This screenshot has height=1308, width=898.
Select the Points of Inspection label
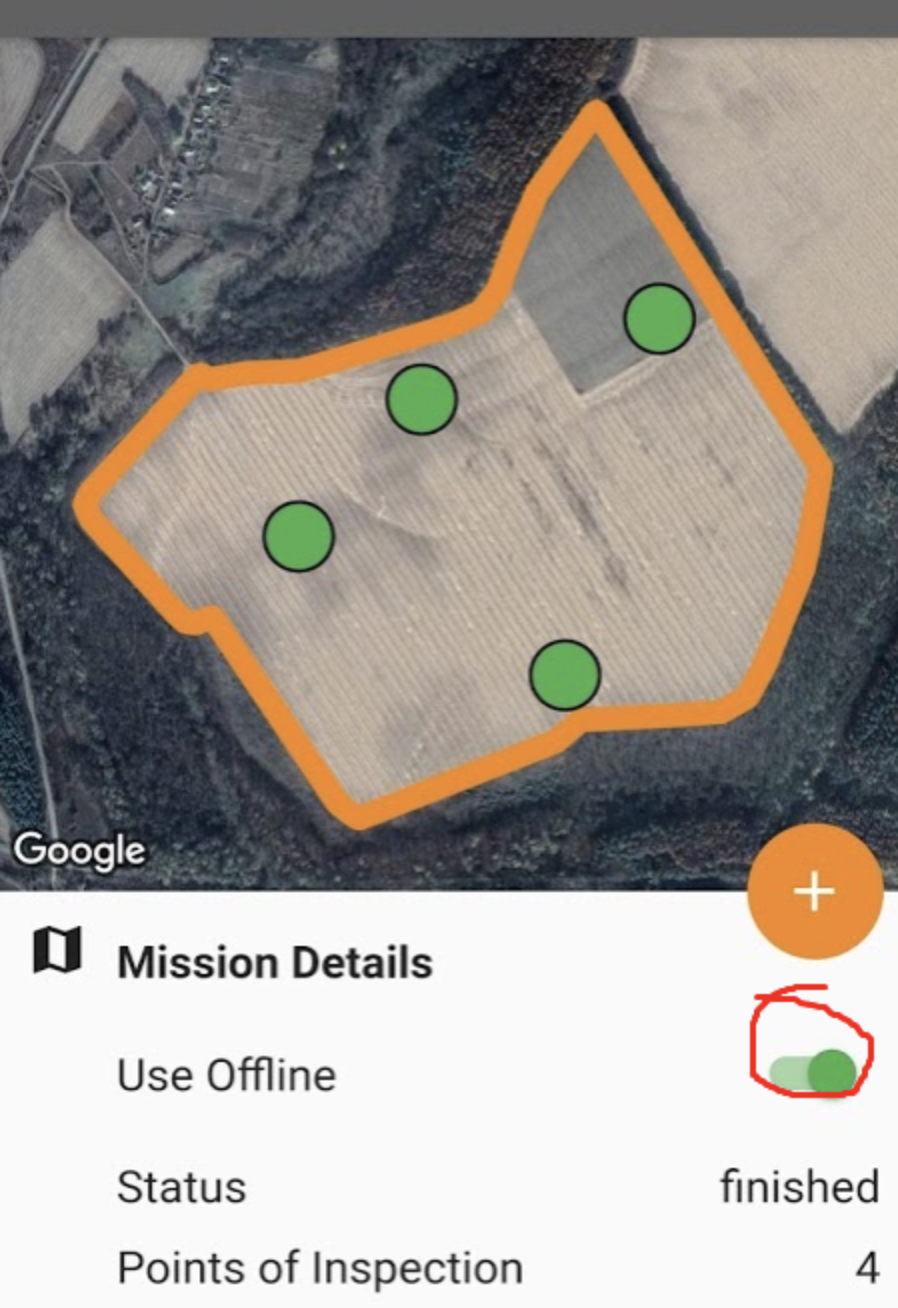point(320,1268)
